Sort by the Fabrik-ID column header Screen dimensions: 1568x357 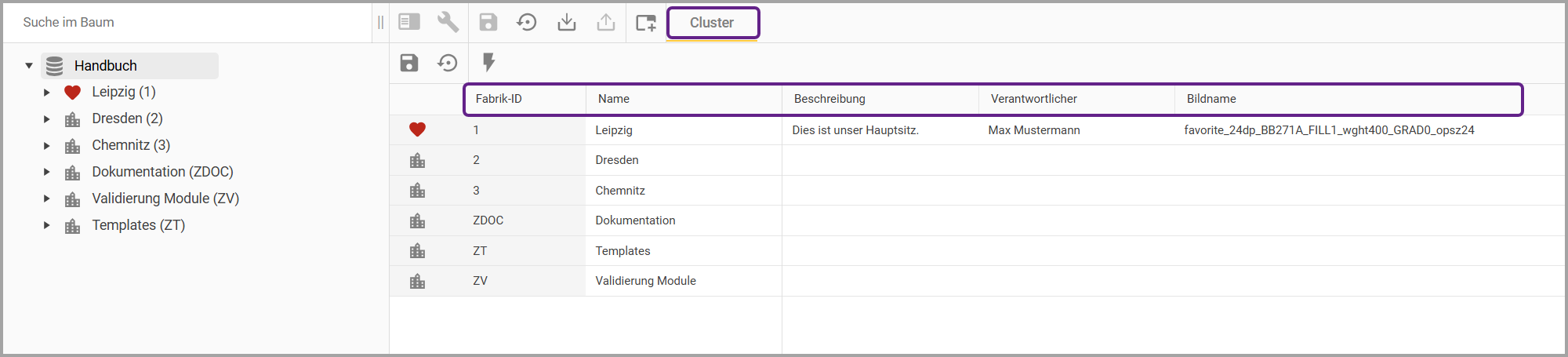pyautogui.click(x=499, y=99)
